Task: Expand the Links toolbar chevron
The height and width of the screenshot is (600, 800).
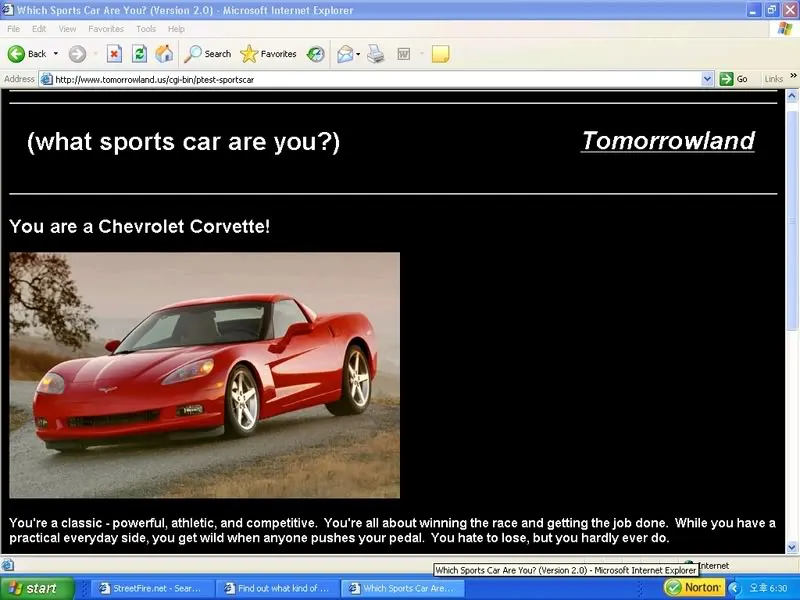Action: coord(793,76)
